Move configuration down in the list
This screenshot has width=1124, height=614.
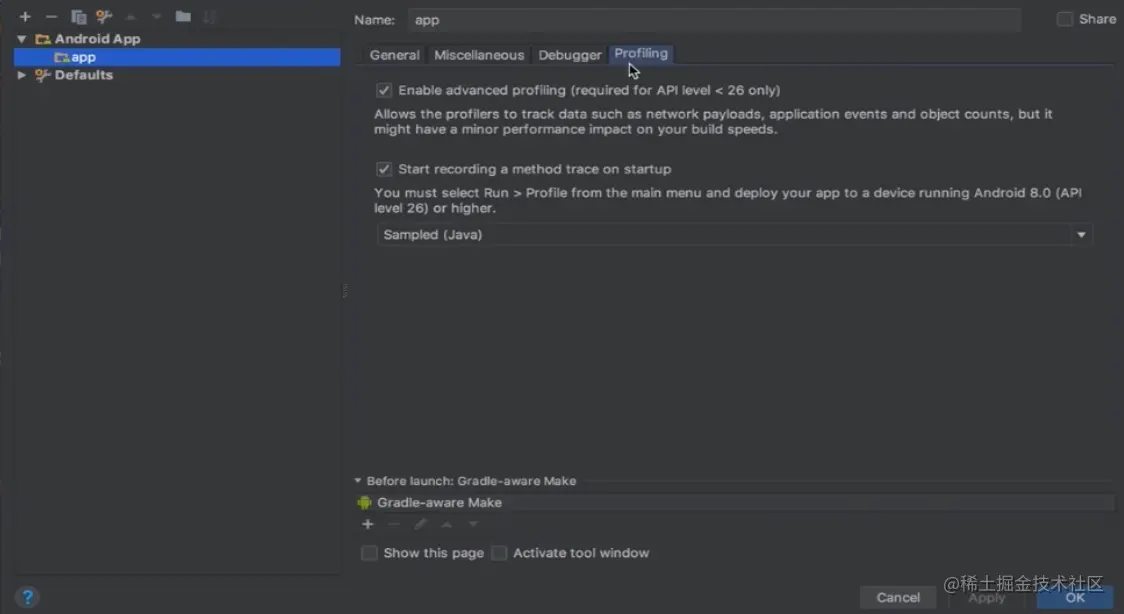[156, 16]
